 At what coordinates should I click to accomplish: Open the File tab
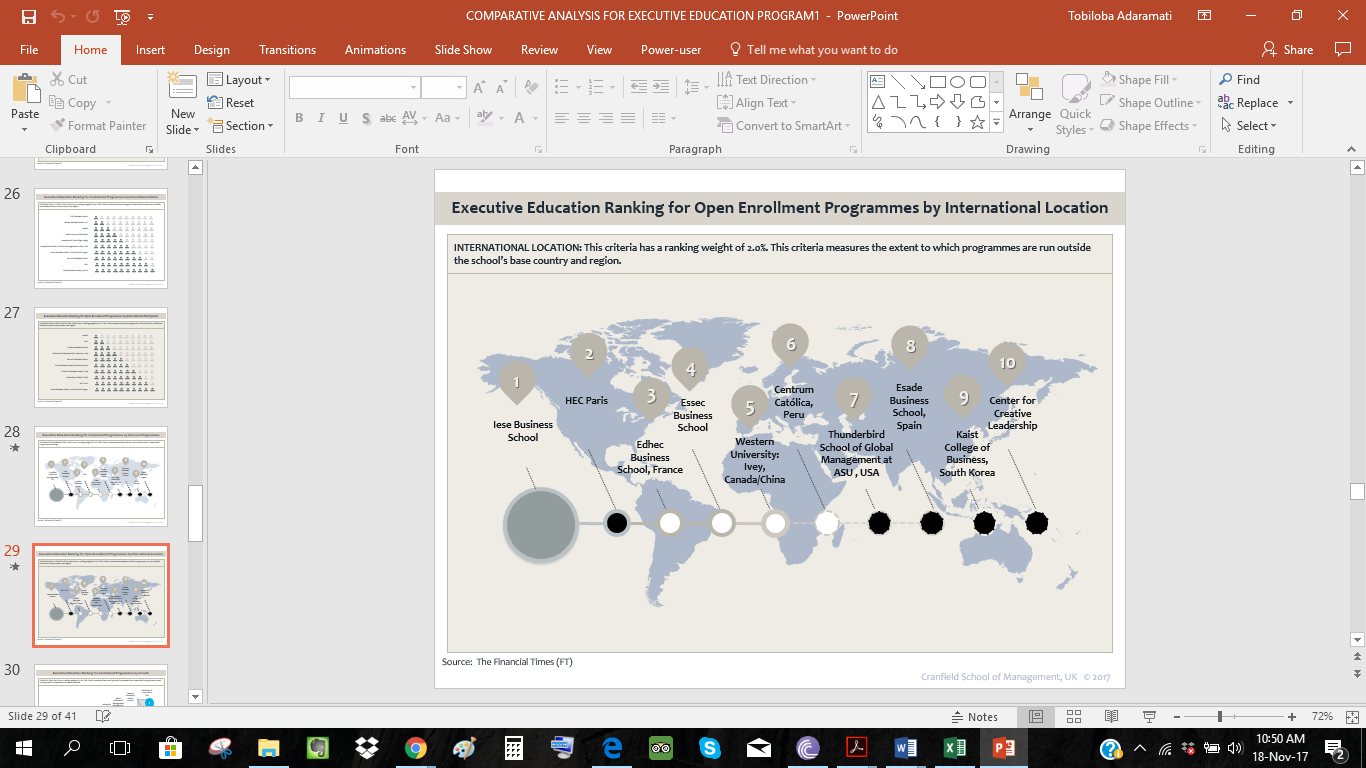point(29,50)
